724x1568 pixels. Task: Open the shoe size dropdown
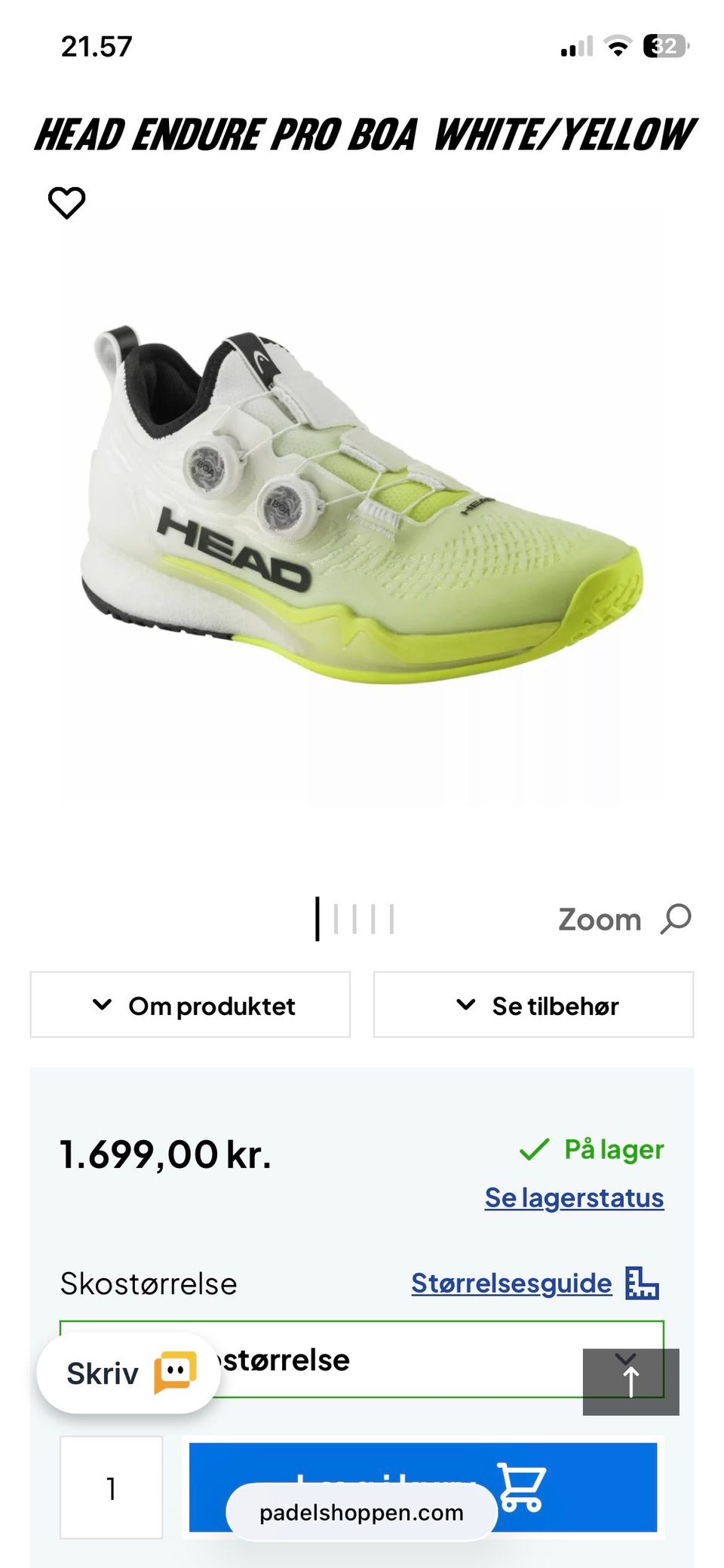coord(362,1360)
